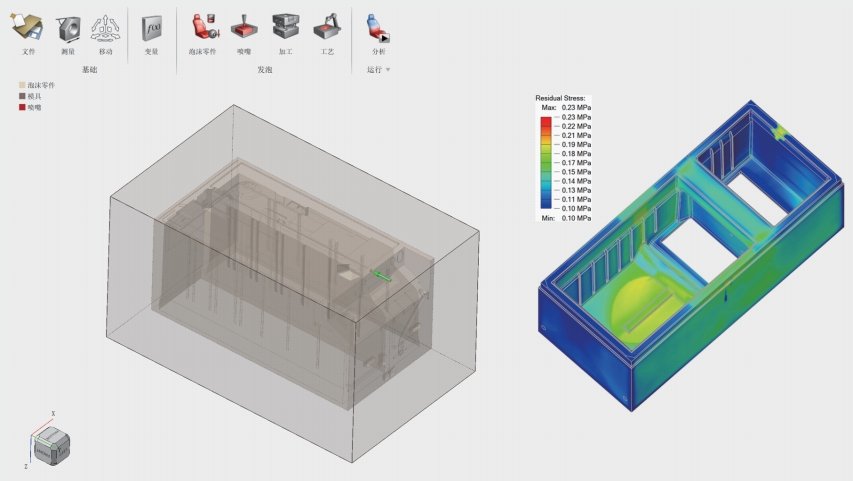Image resolution: width=853 pixels, height=481 pixels.
Task: Click the Residual Stress color scale bar
Action: 546,163
